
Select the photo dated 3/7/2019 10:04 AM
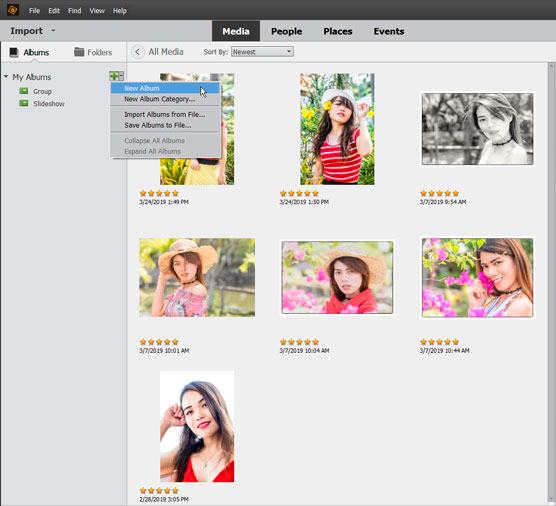(337, 277)
